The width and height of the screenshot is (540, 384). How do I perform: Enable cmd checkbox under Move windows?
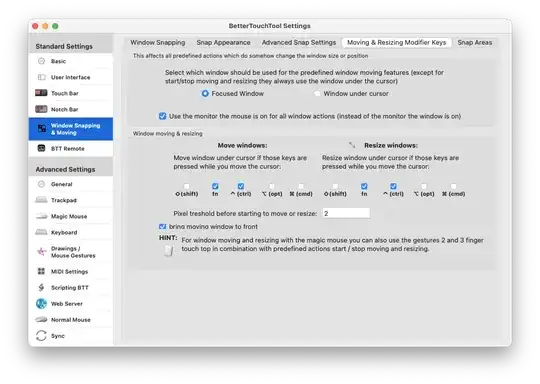[x=301, y=186]
